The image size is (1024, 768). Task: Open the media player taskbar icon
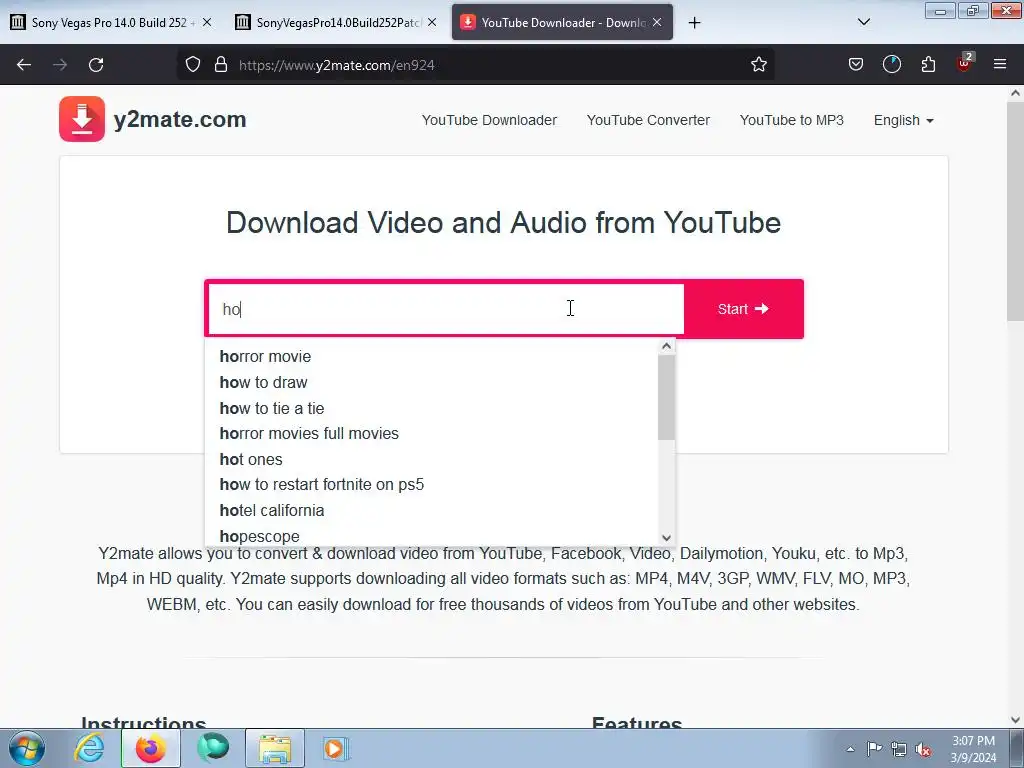(x=336, y=748)
